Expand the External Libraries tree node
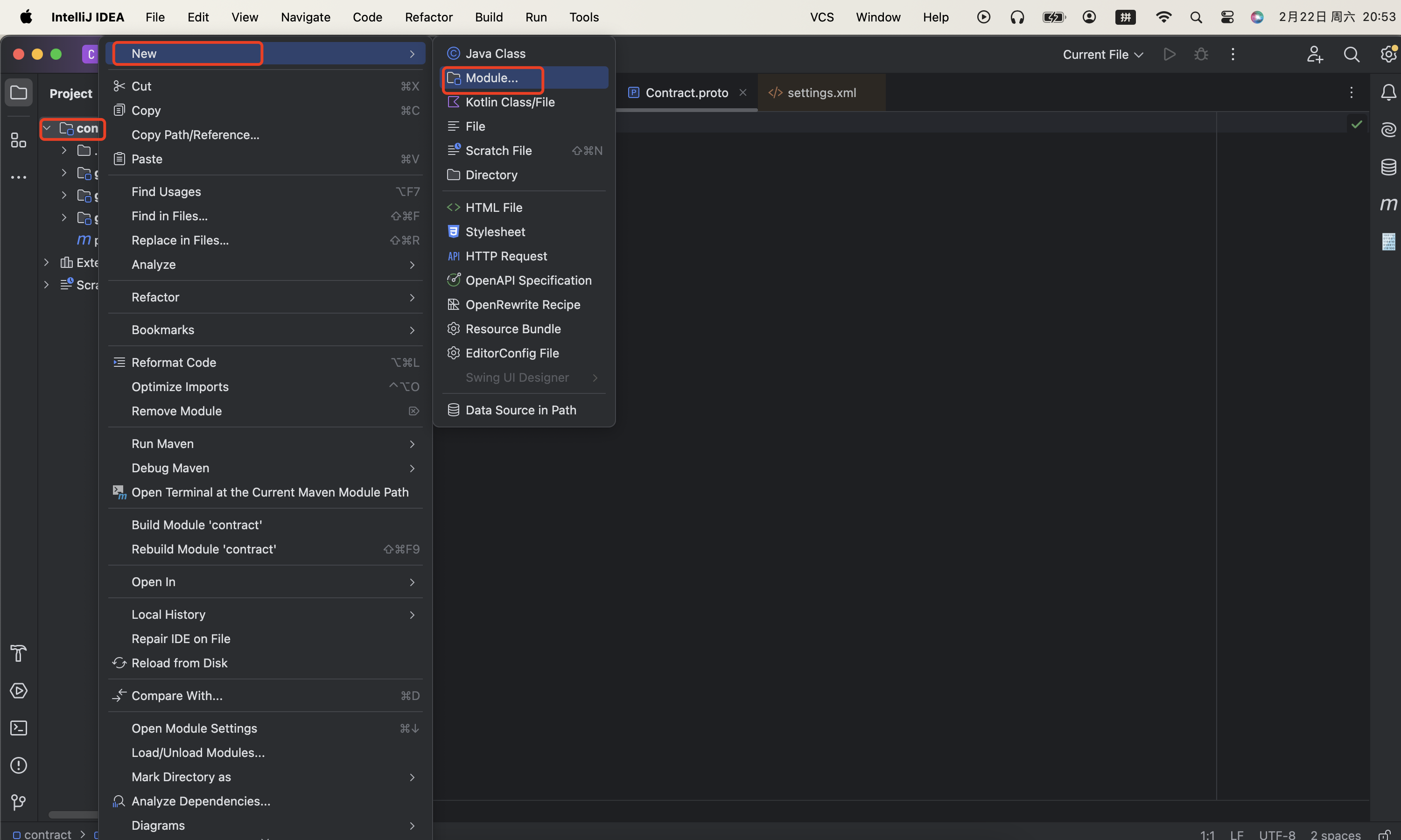The width and height of the screenshot is (1401, 840). click(47, 263)
